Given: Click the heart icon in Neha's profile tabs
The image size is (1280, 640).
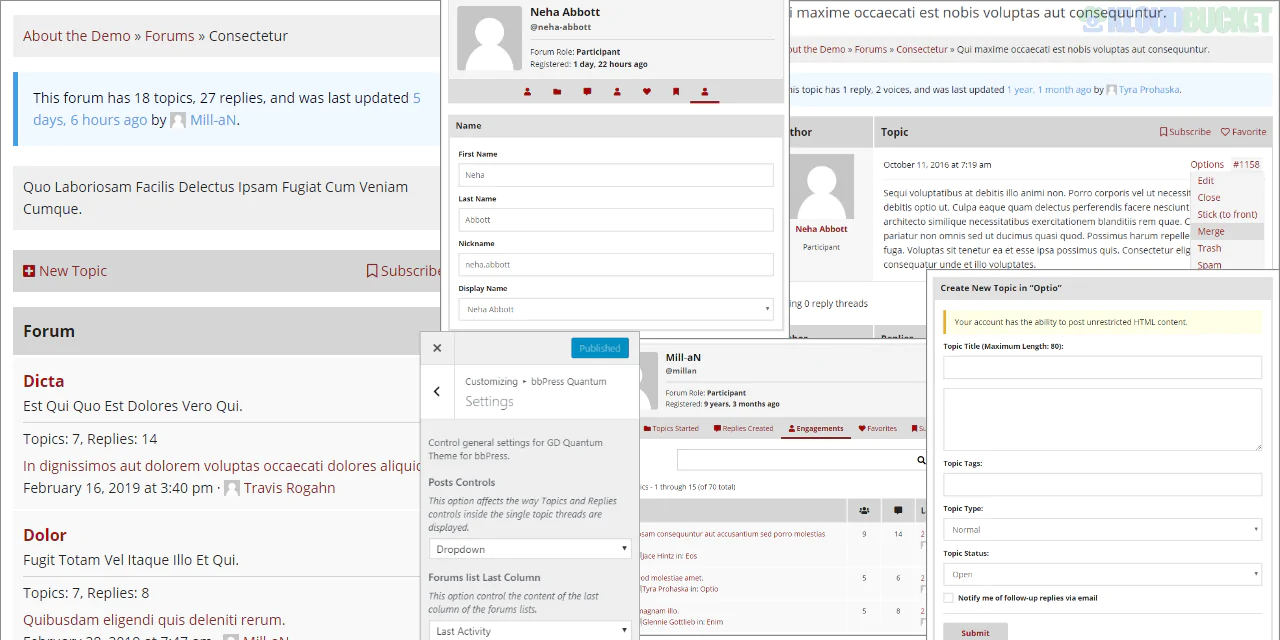Looking at the screenshot, I should (647, 92).
